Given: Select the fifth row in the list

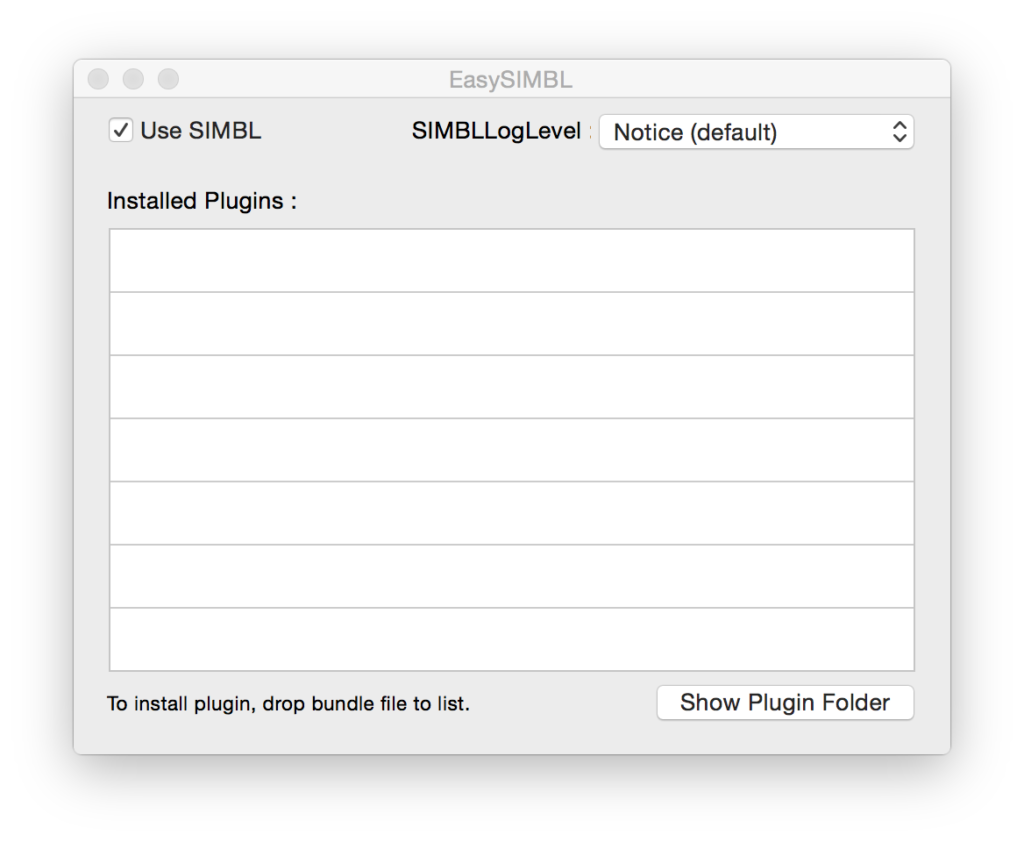Looking at the screenshot, I should click(511, 512).
